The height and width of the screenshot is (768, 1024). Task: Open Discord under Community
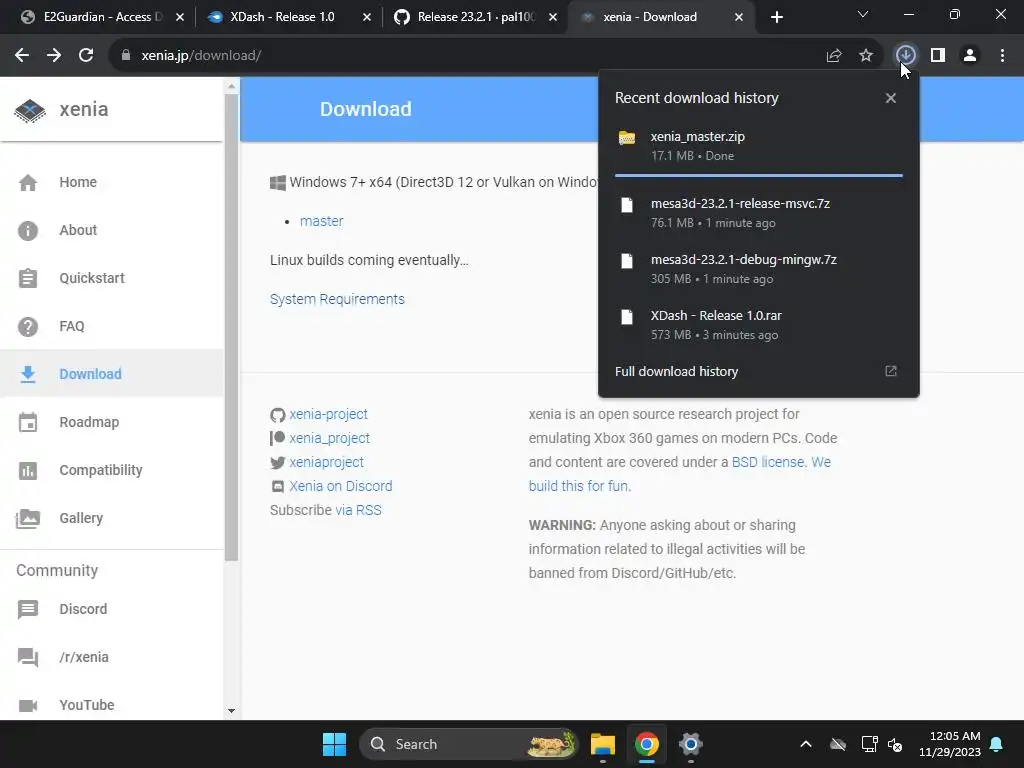(x=111, y=609)
